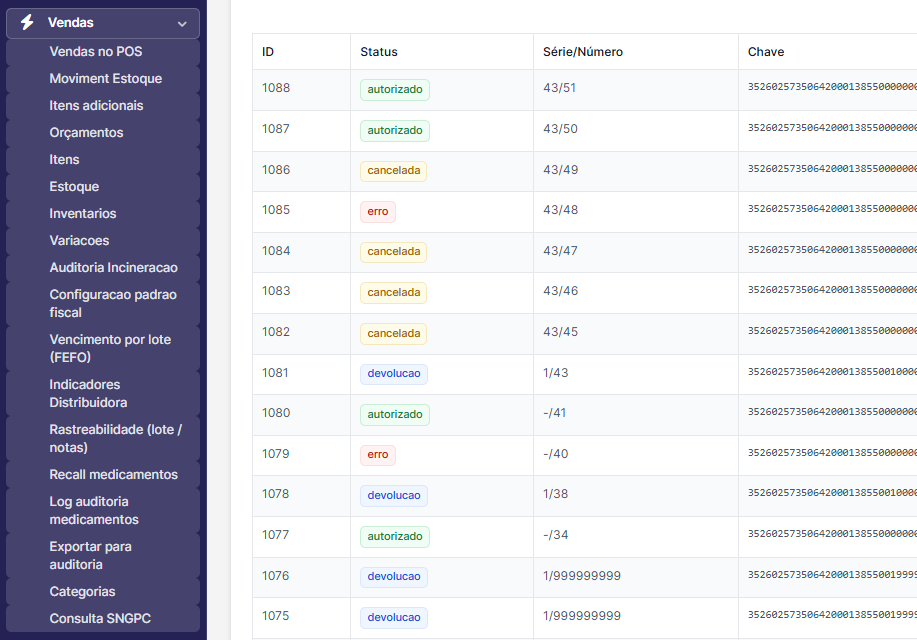Go to Recall medicamentos
917x640 pixels.
click(x=113, y=474)
